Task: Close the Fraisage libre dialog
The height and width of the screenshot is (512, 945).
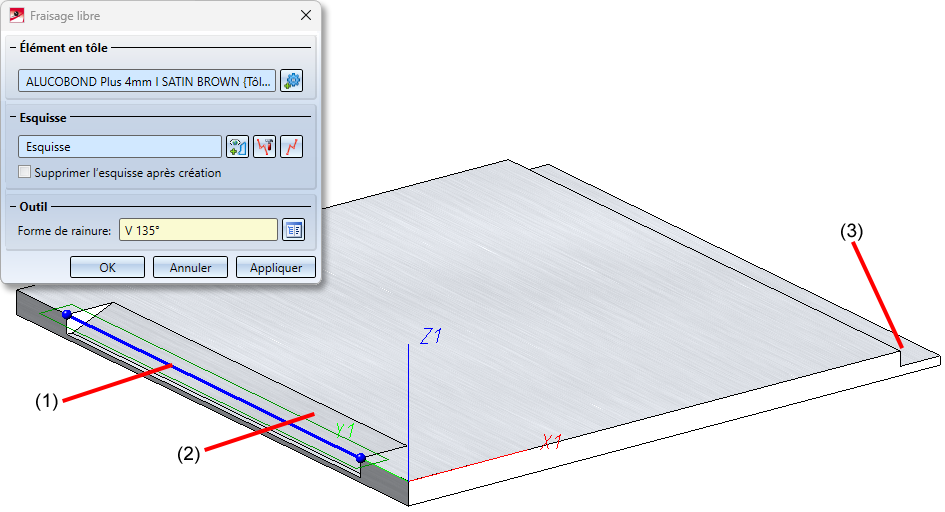Action: [306, 15]
